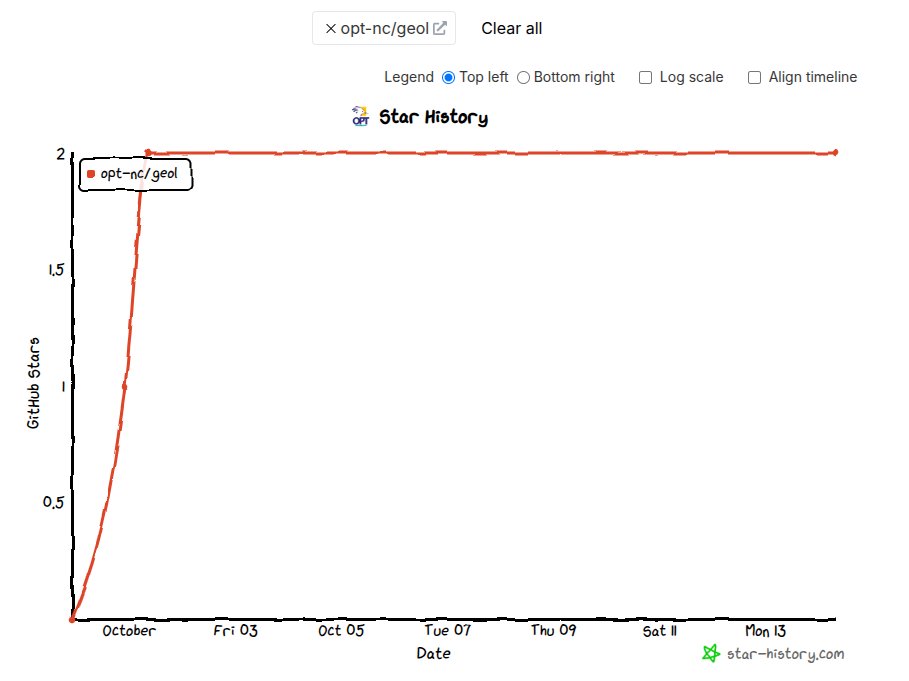This screenshot has width=909, height=681.
Task: Open opt-nc/geol external link icon
Action: click(x=440, y=28)
